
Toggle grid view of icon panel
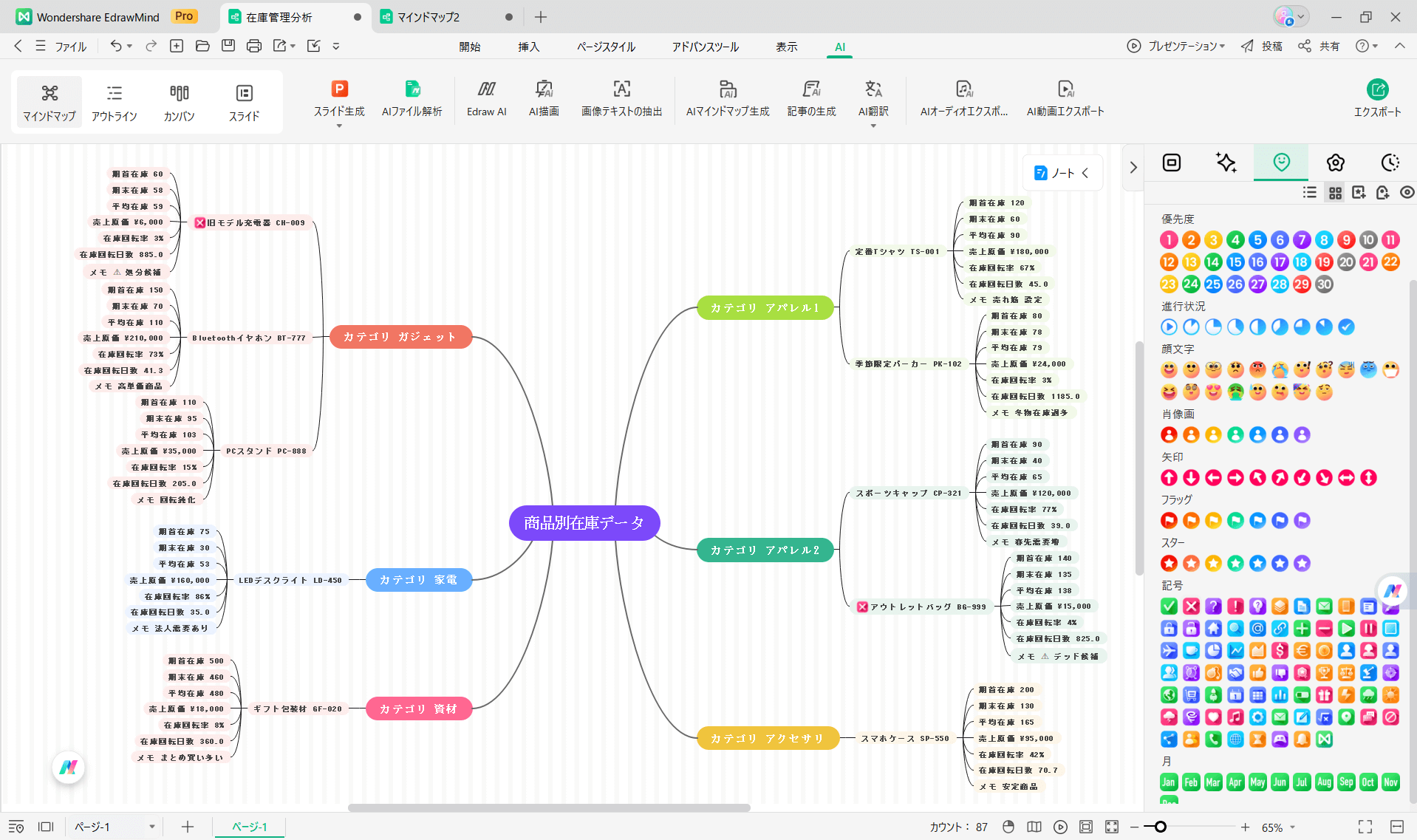1335,193
